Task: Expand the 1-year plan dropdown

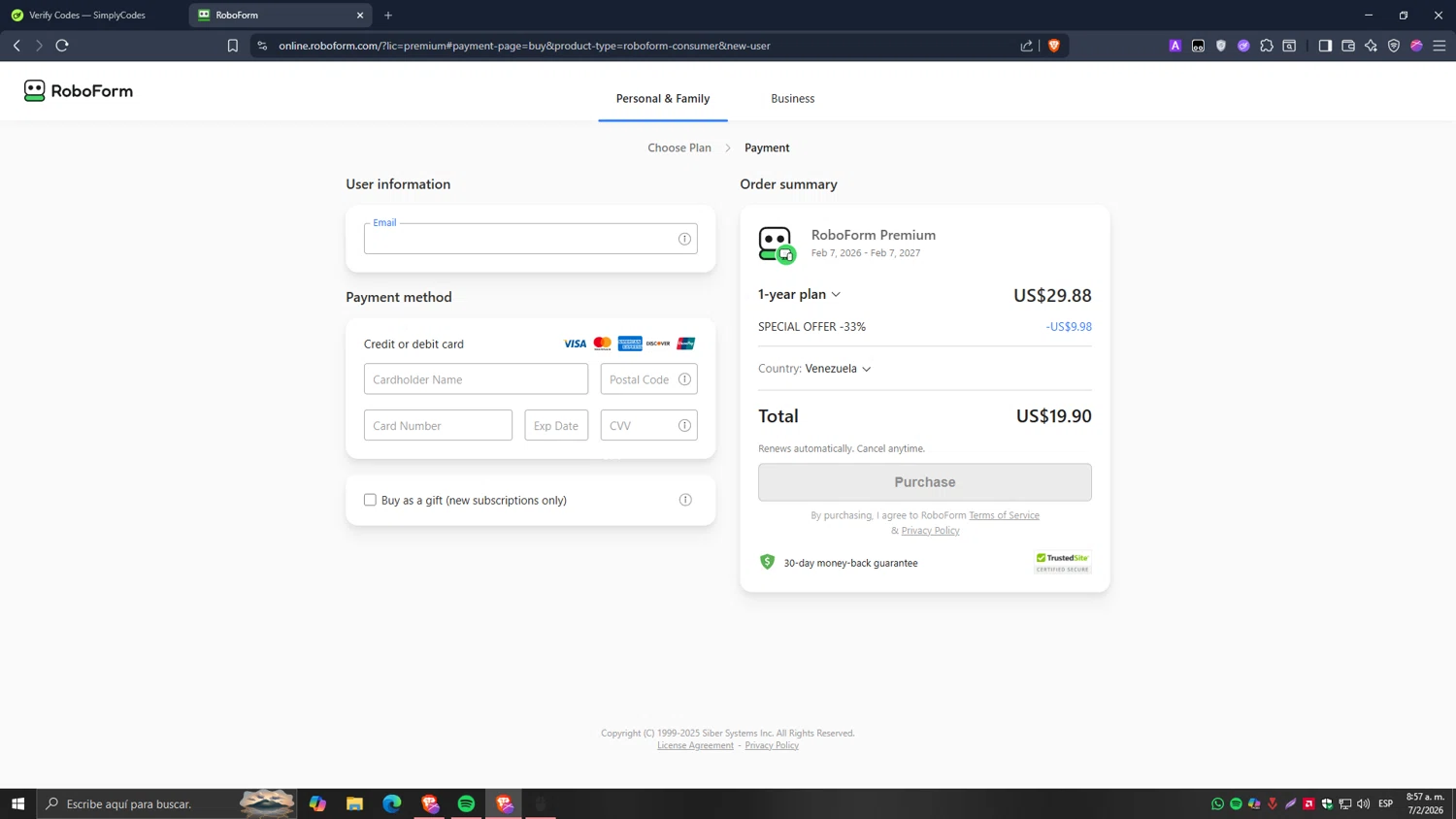Action: [800, 294]
